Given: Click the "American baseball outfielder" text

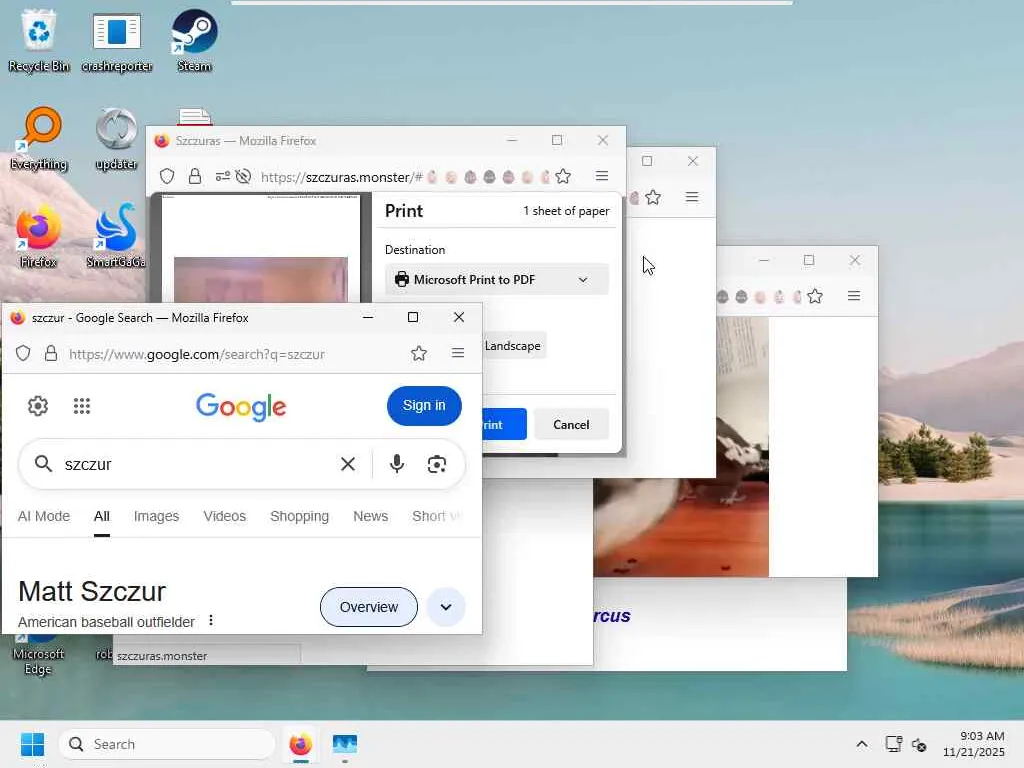Looking at the screenshot, I should pyautogui.click(x=106, y=622).
